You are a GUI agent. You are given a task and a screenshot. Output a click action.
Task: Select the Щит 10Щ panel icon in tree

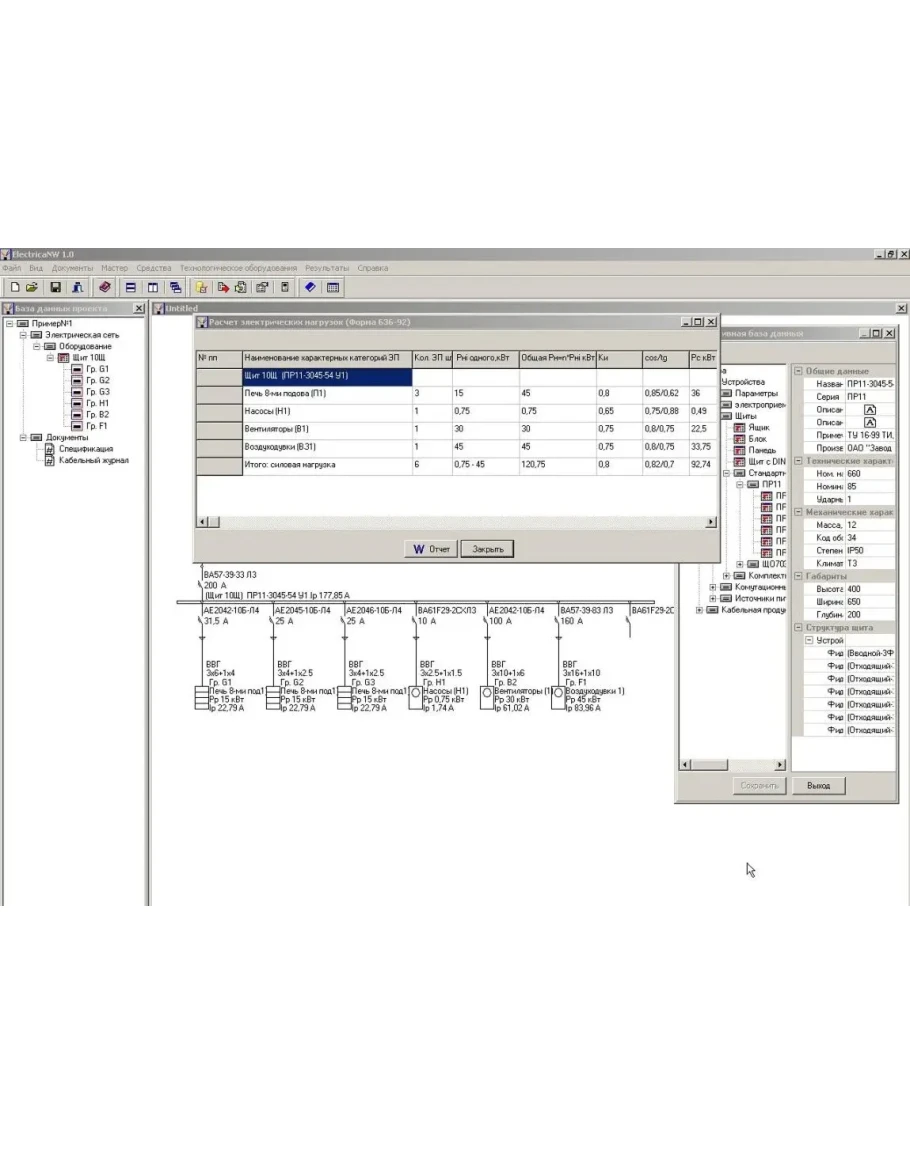coord(63,357)
